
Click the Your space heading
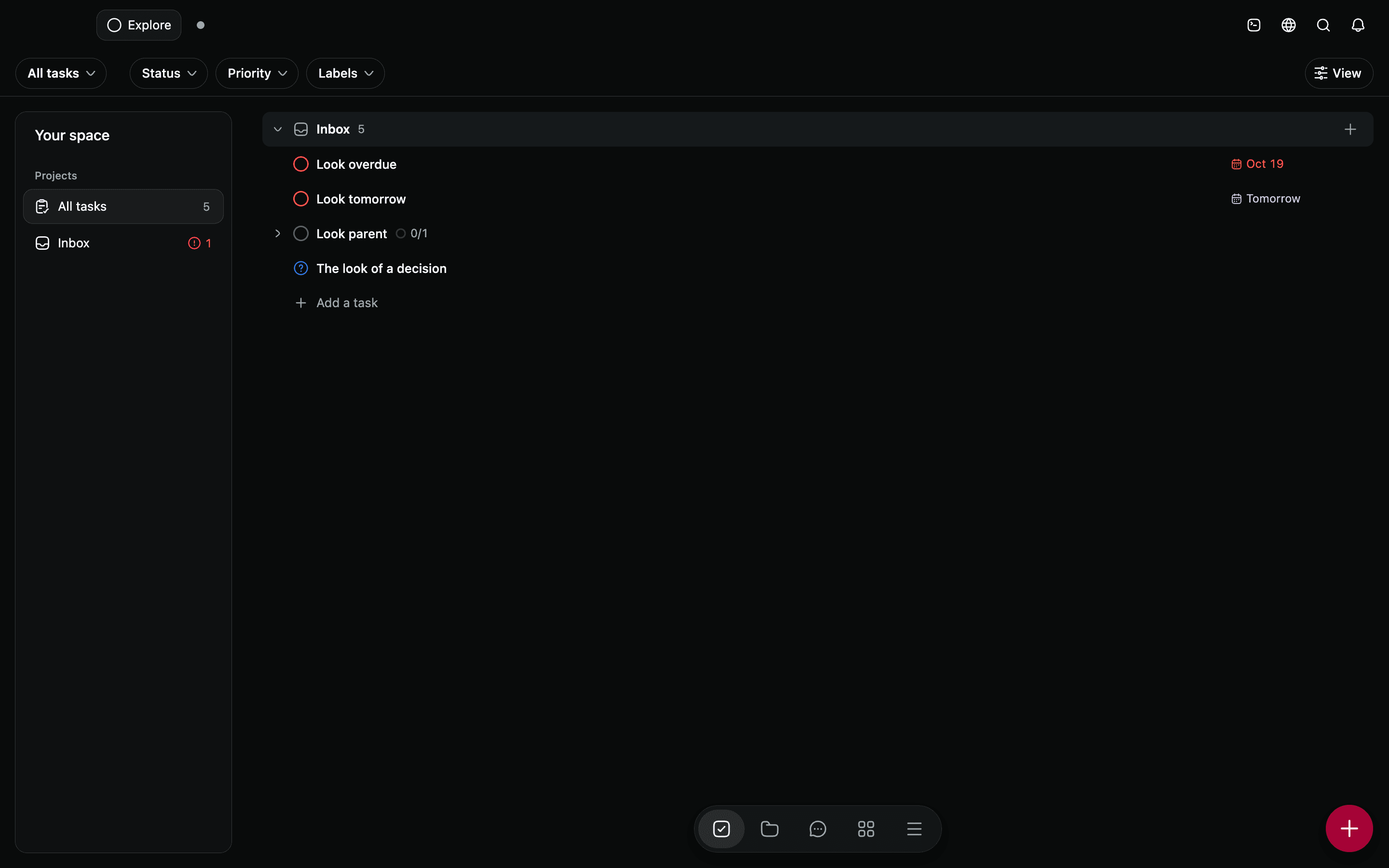[x=72, y=136]
